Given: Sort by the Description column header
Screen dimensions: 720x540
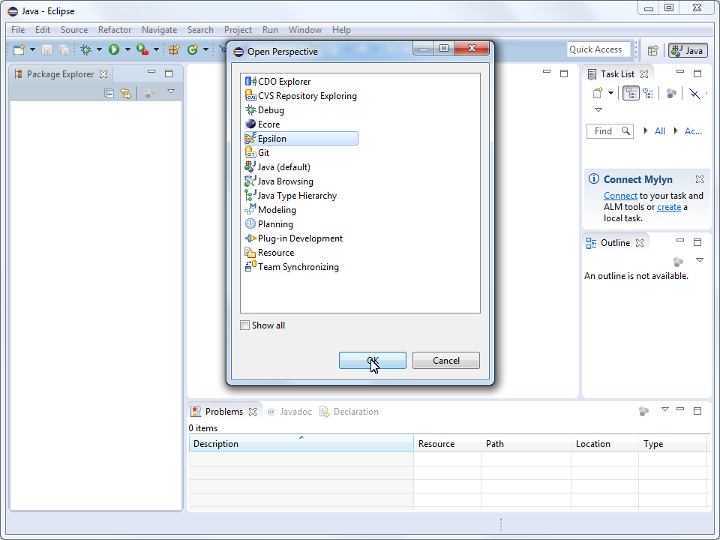Looking at the screenshot, I should (x=300, y=444).
